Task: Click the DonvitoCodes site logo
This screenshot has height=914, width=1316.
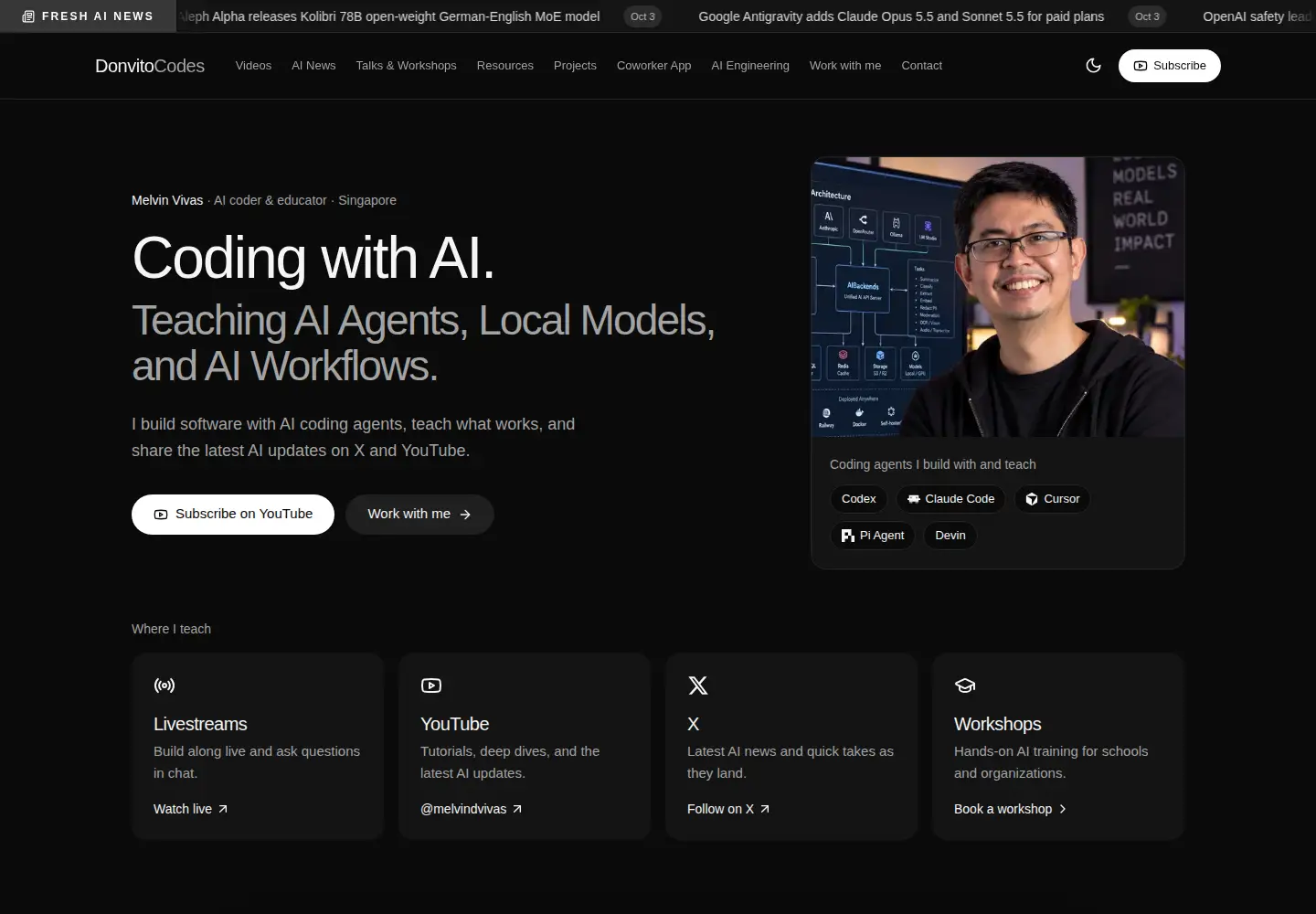Action: coord(150,66)
